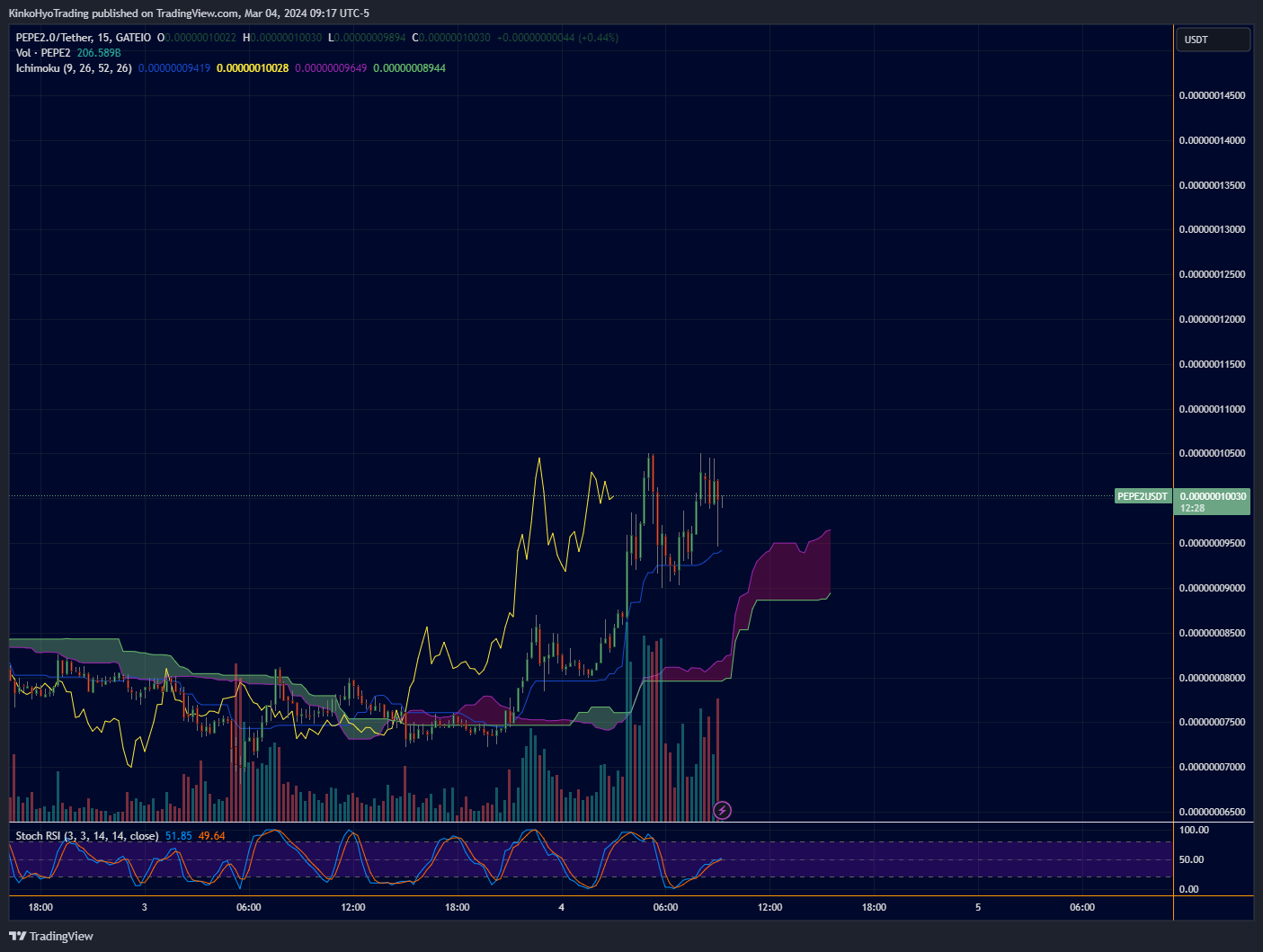Click the current price tag 0.00000010030

tap(1213, 496)
